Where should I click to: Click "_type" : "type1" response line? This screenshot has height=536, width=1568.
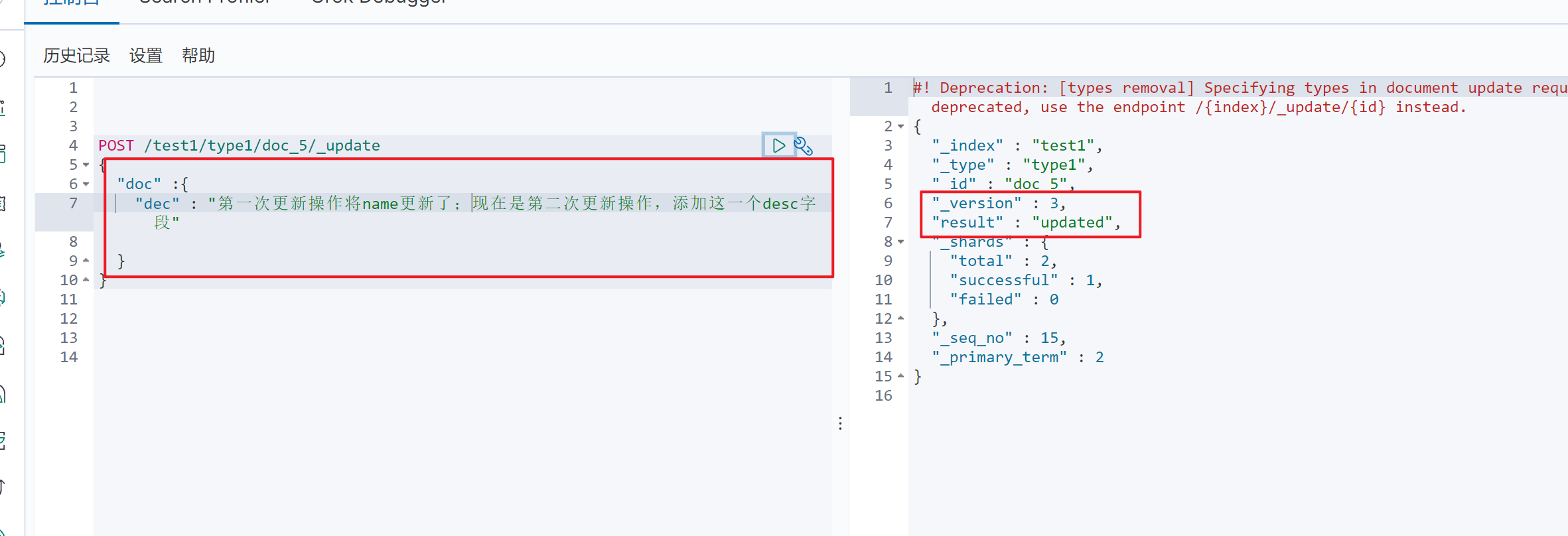(1012, 165)
